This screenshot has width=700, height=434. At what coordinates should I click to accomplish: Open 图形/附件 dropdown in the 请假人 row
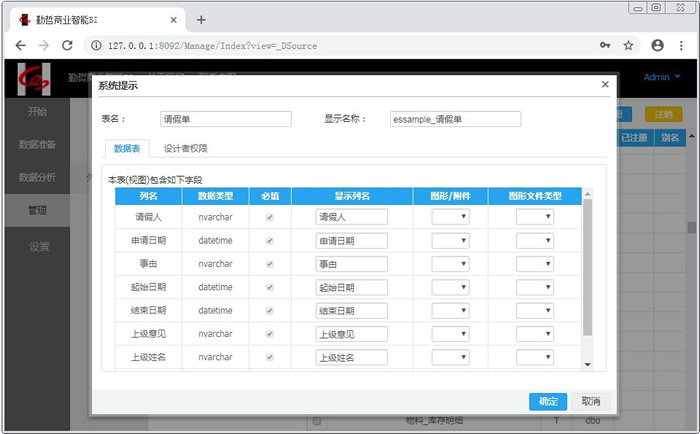[450, 217]
